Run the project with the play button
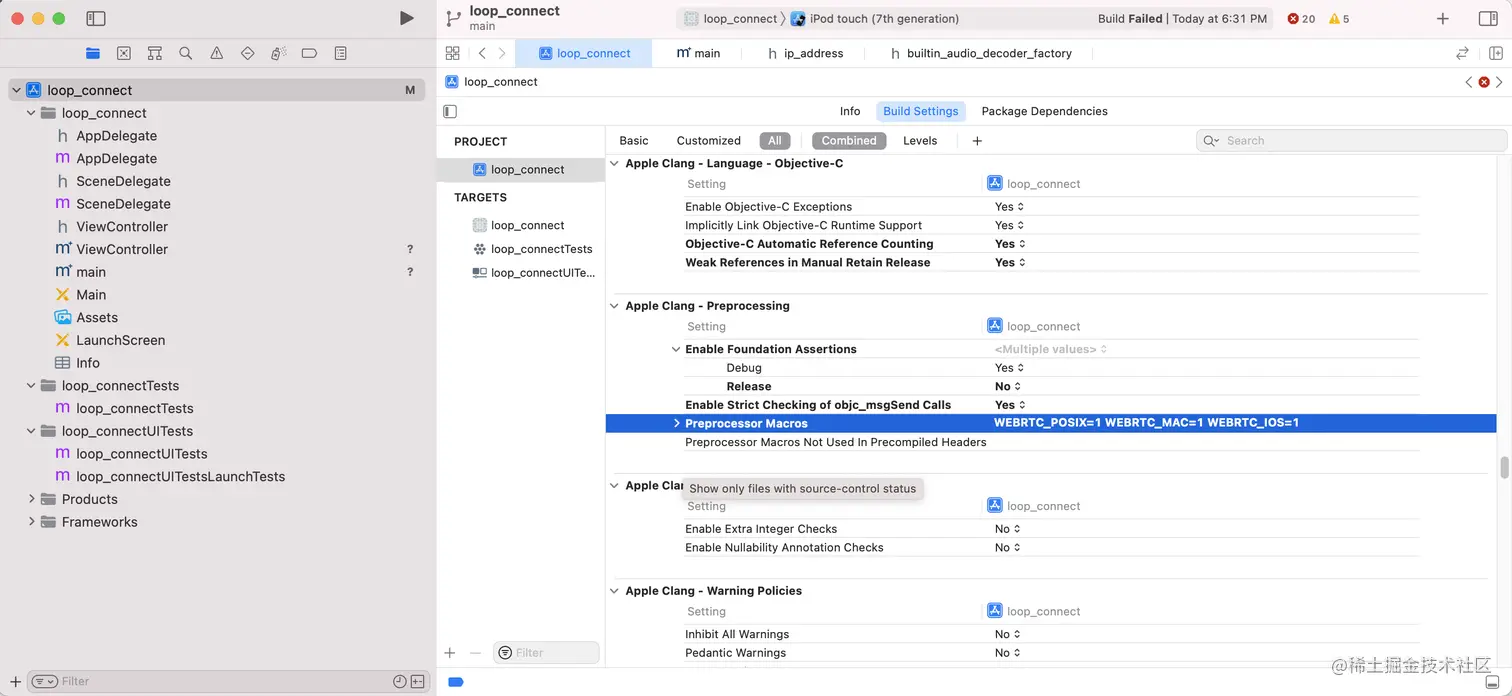1512x696 pixels. 406,17
